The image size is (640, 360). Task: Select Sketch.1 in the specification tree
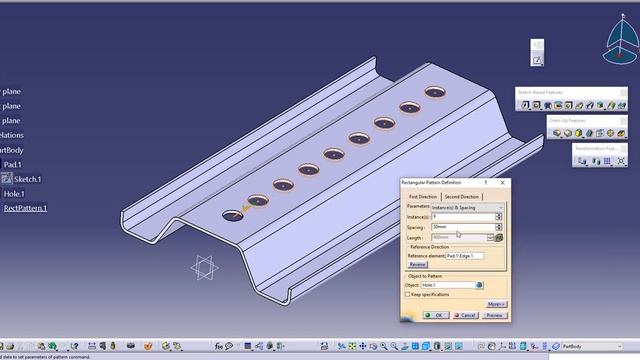(x=27, y=179)
